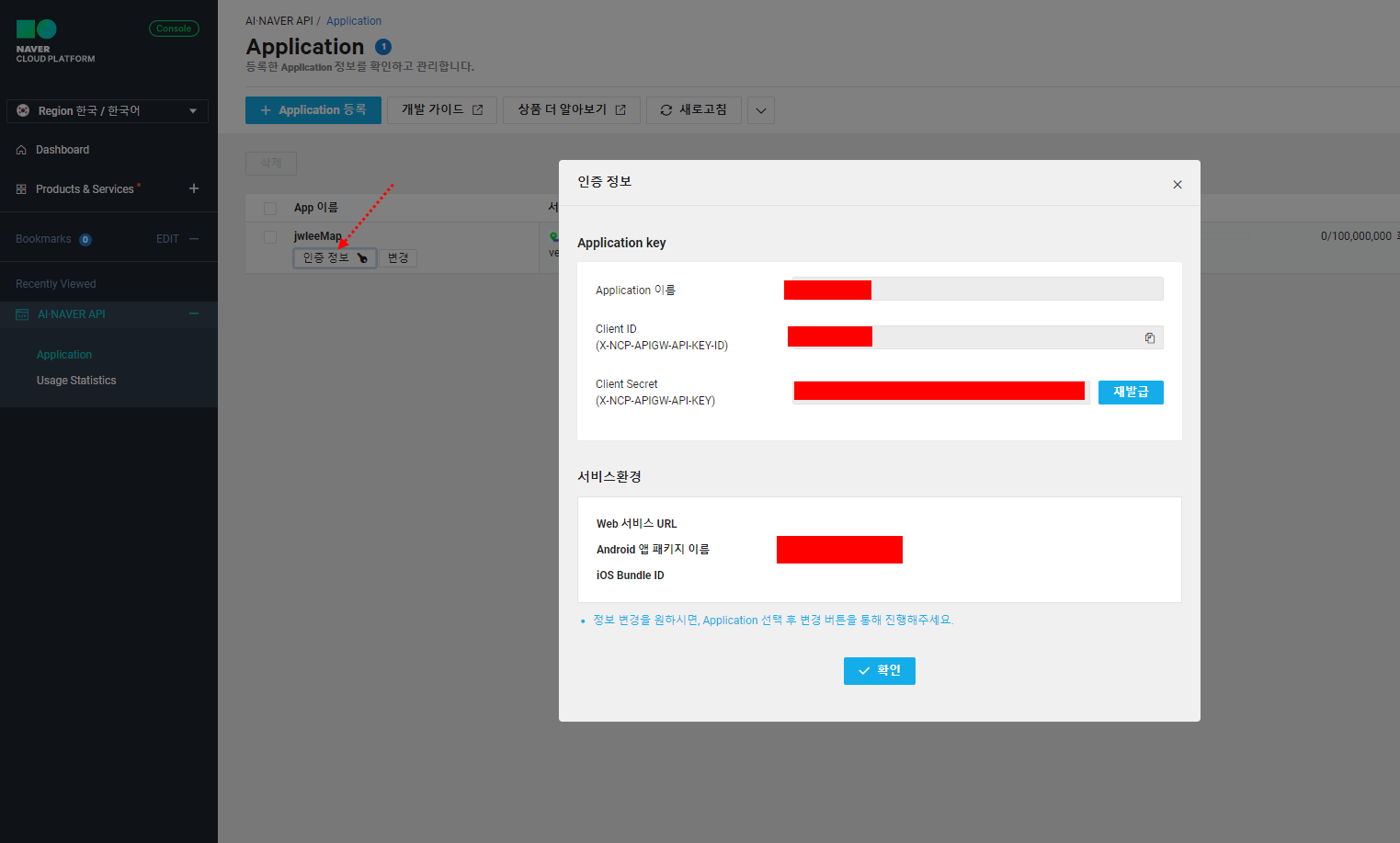Collapse the Bookmarks section
The height and width of the screenshot is (843, 1400).
pyautogui.click(x=194, y=239)
